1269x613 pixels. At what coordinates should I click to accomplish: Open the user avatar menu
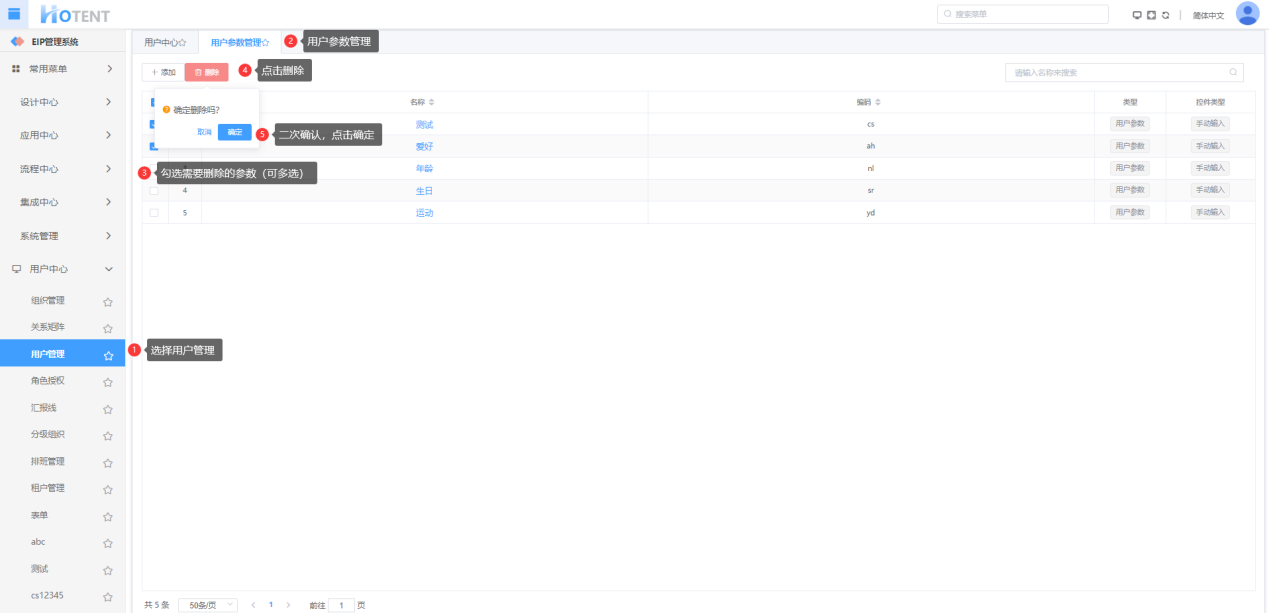coord(1247,13)
